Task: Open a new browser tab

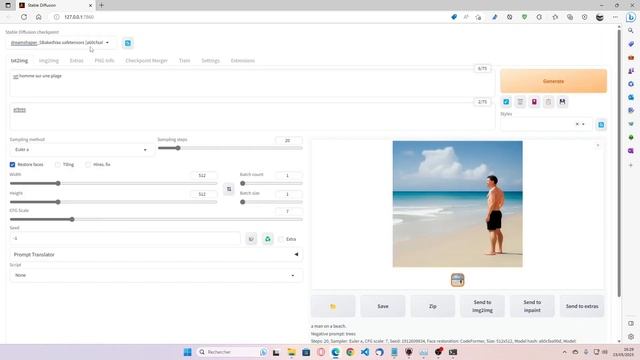Action: tap(101, 5)
